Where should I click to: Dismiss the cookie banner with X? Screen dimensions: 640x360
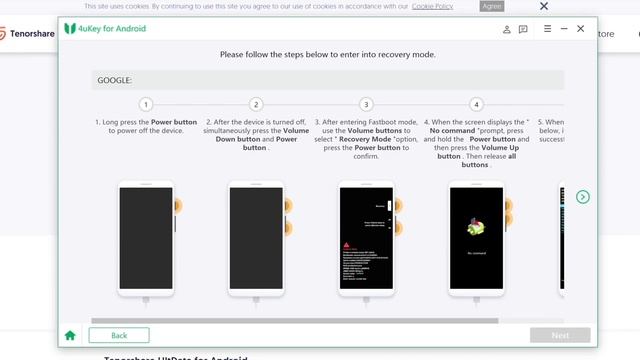pos(544,6)
